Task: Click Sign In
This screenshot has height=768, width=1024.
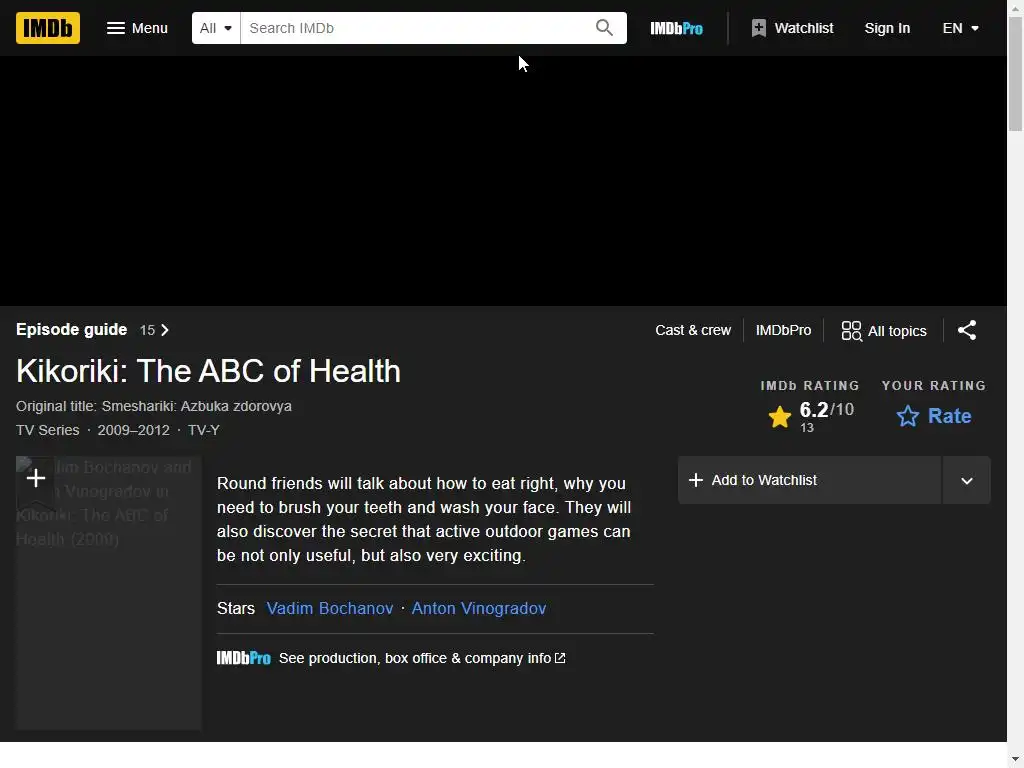Action: pyautogui.click(x=887, y=28)
